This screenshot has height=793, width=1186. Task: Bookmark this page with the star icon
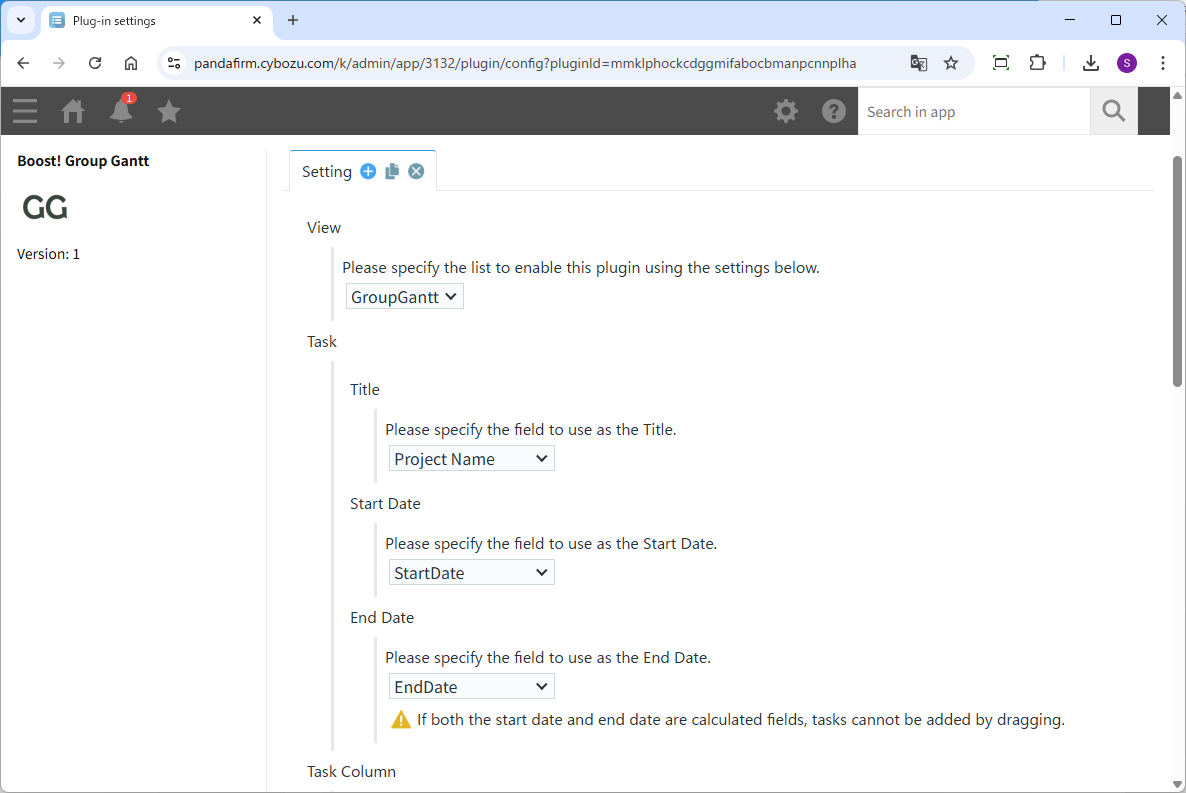(951, 63)
